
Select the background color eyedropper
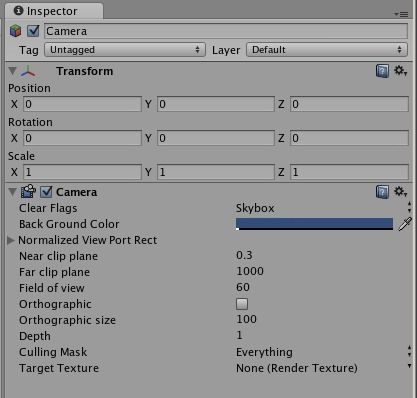coord(405,224)
